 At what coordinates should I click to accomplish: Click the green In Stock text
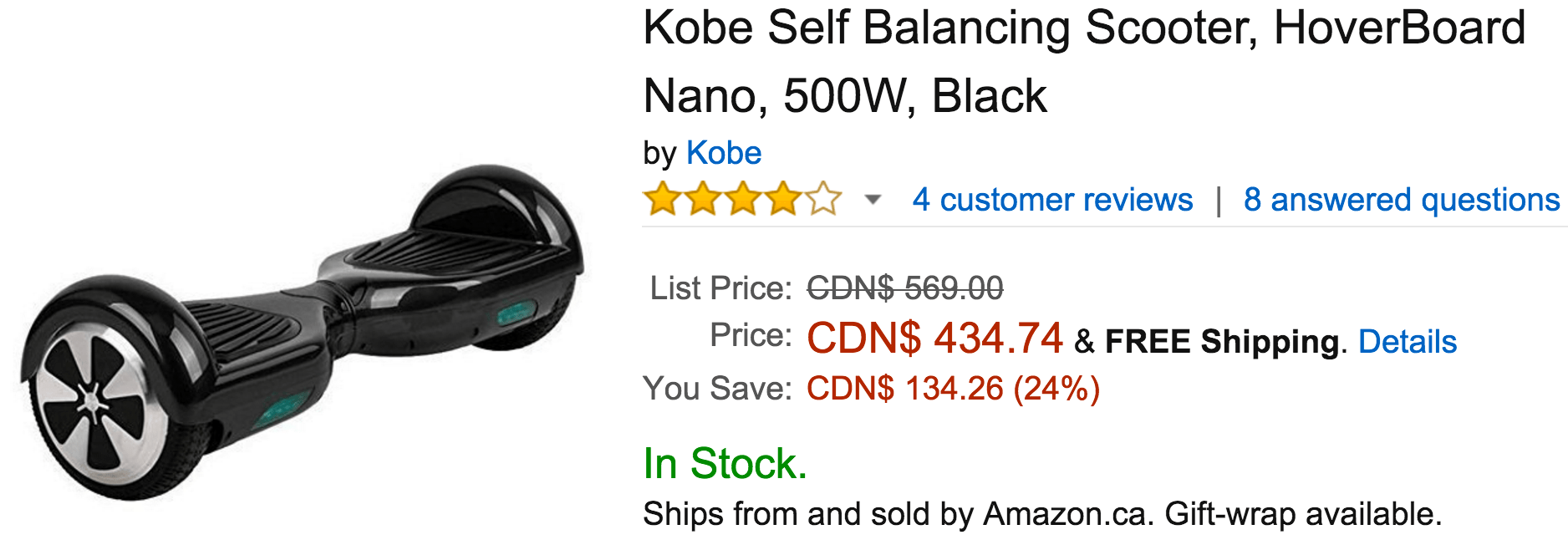(x=725, y=464)
